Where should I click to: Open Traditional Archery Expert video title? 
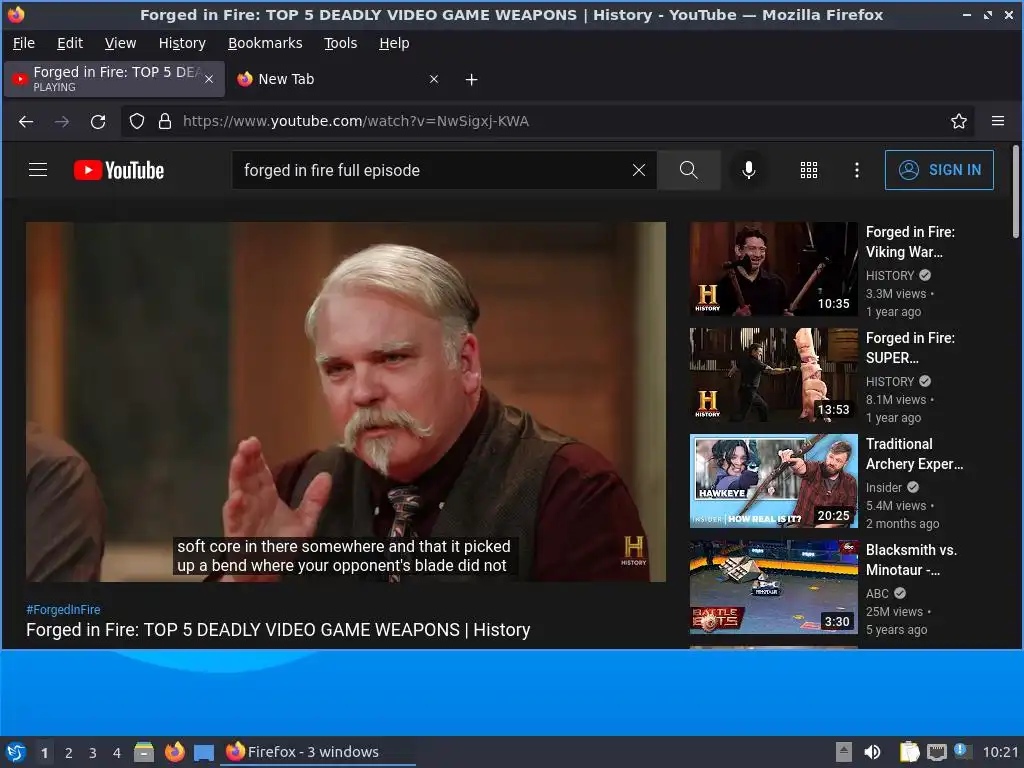point(914,454)
